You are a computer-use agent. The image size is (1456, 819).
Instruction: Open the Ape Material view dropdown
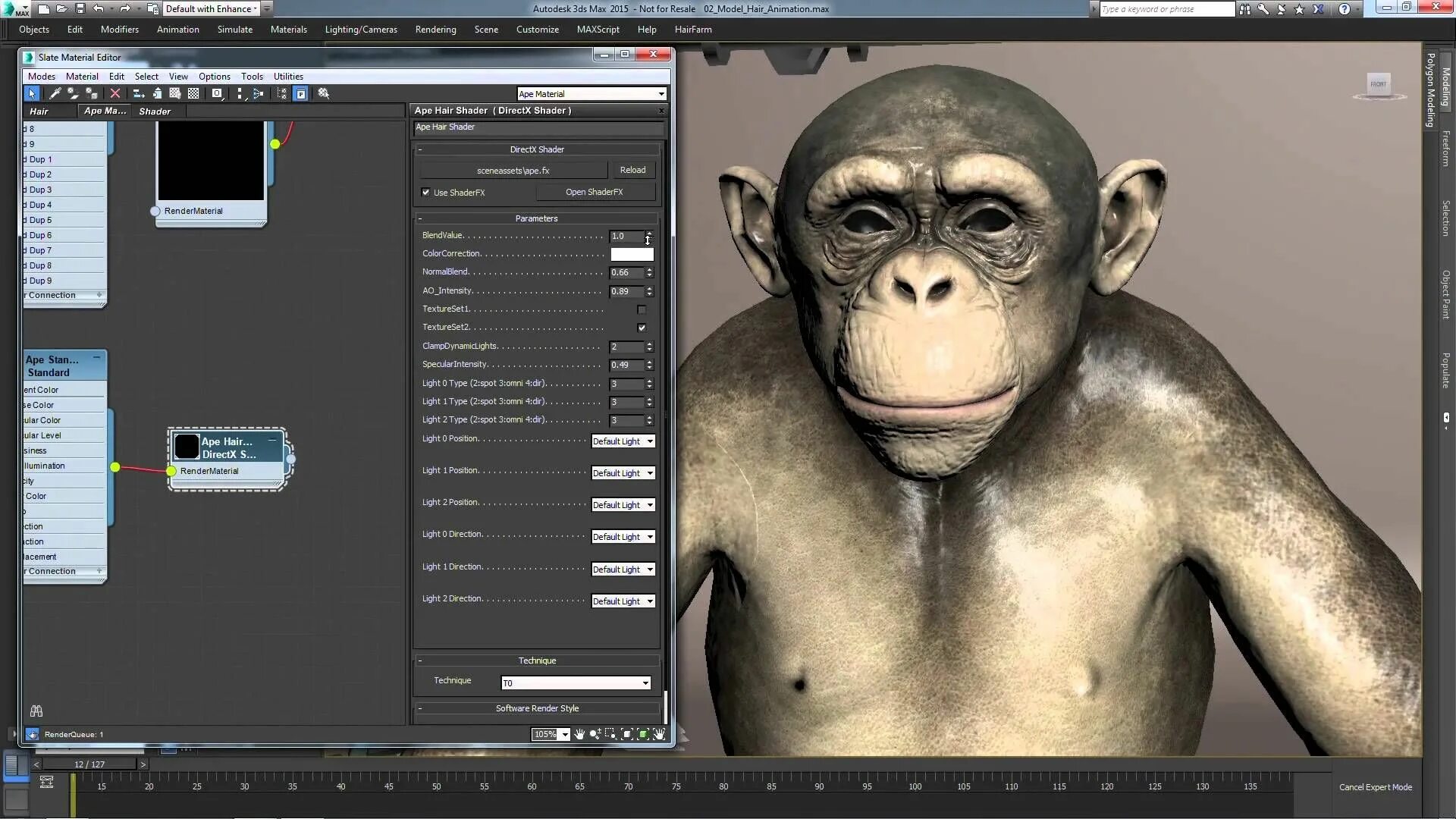[x=591, y=94]
